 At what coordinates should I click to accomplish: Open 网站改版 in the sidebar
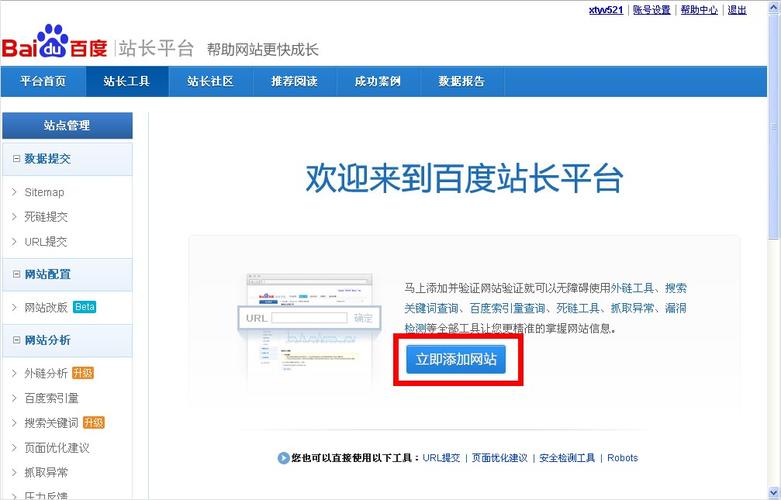46,307
